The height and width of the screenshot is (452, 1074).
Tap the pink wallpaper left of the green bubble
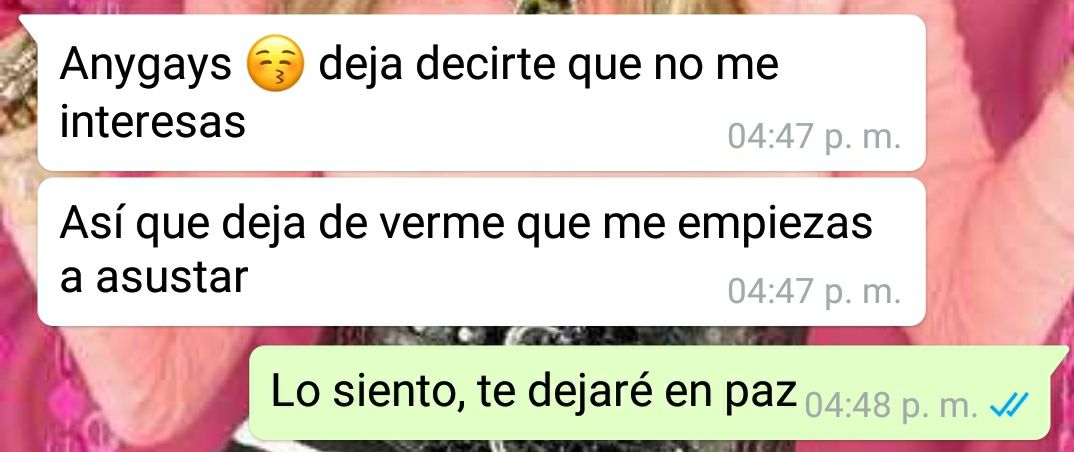tap(123, 390)
